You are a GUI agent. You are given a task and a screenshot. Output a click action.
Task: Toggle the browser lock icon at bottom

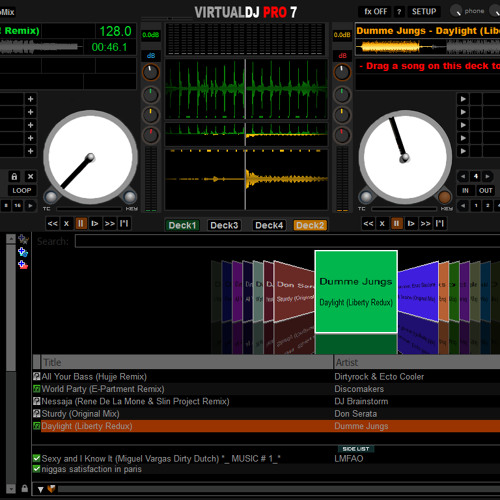pyautogui.click(x=25, y=488)
